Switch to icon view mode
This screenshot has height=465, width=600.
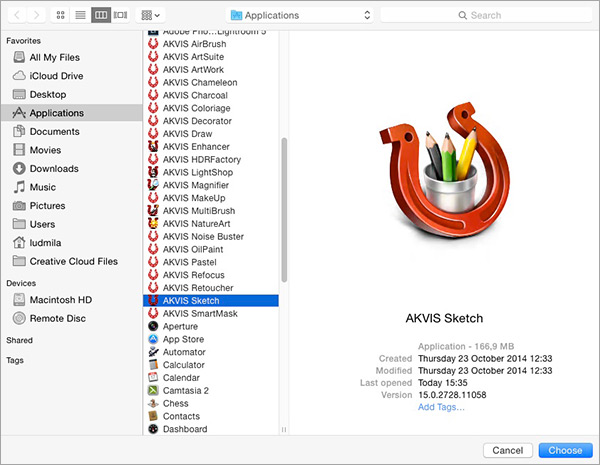click(x=60, y=15)
